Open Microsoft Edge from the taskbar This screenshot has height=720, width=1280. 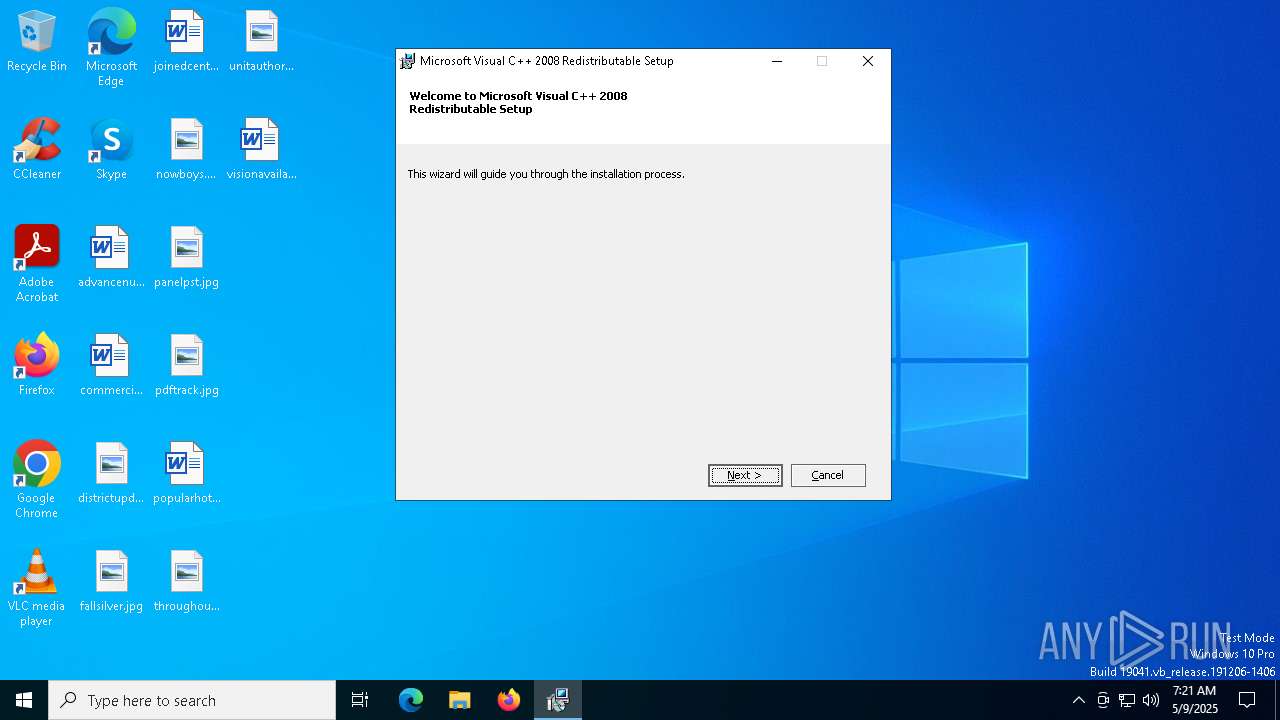[x=411, y=700]
